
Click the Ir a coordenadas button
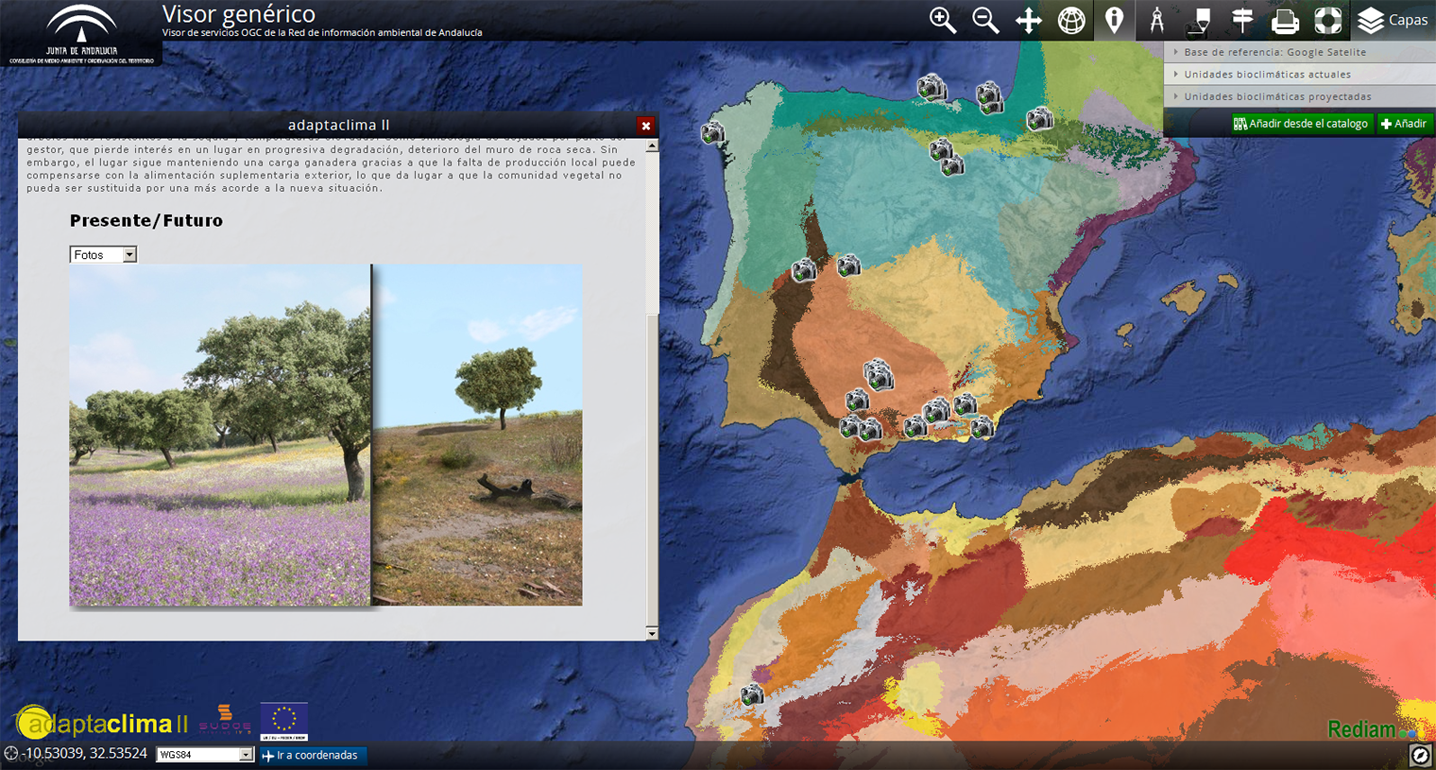click(x=311, y=755)
